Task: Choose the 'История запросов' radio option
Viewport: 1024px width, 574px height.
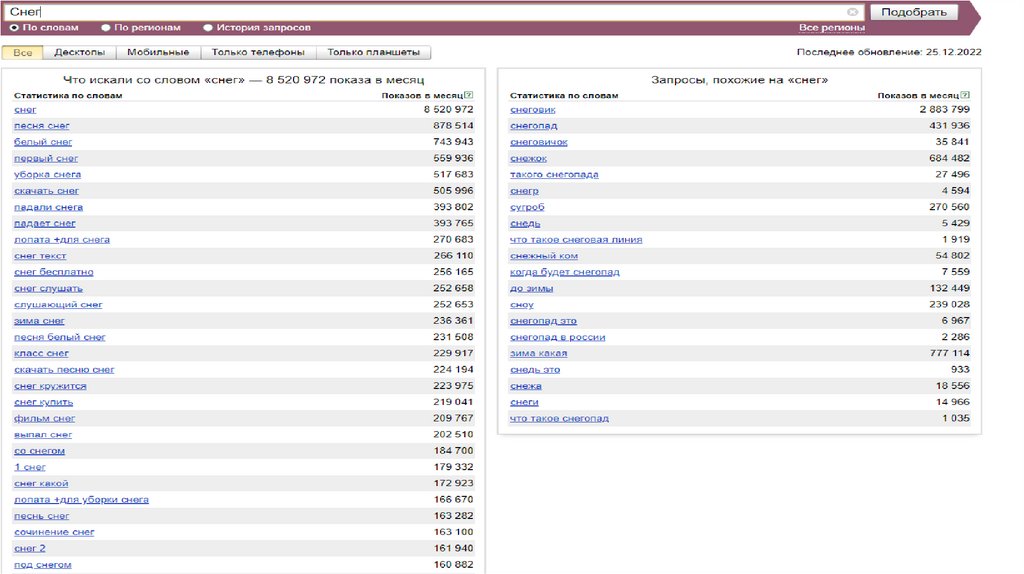Action: coord(208,28)
